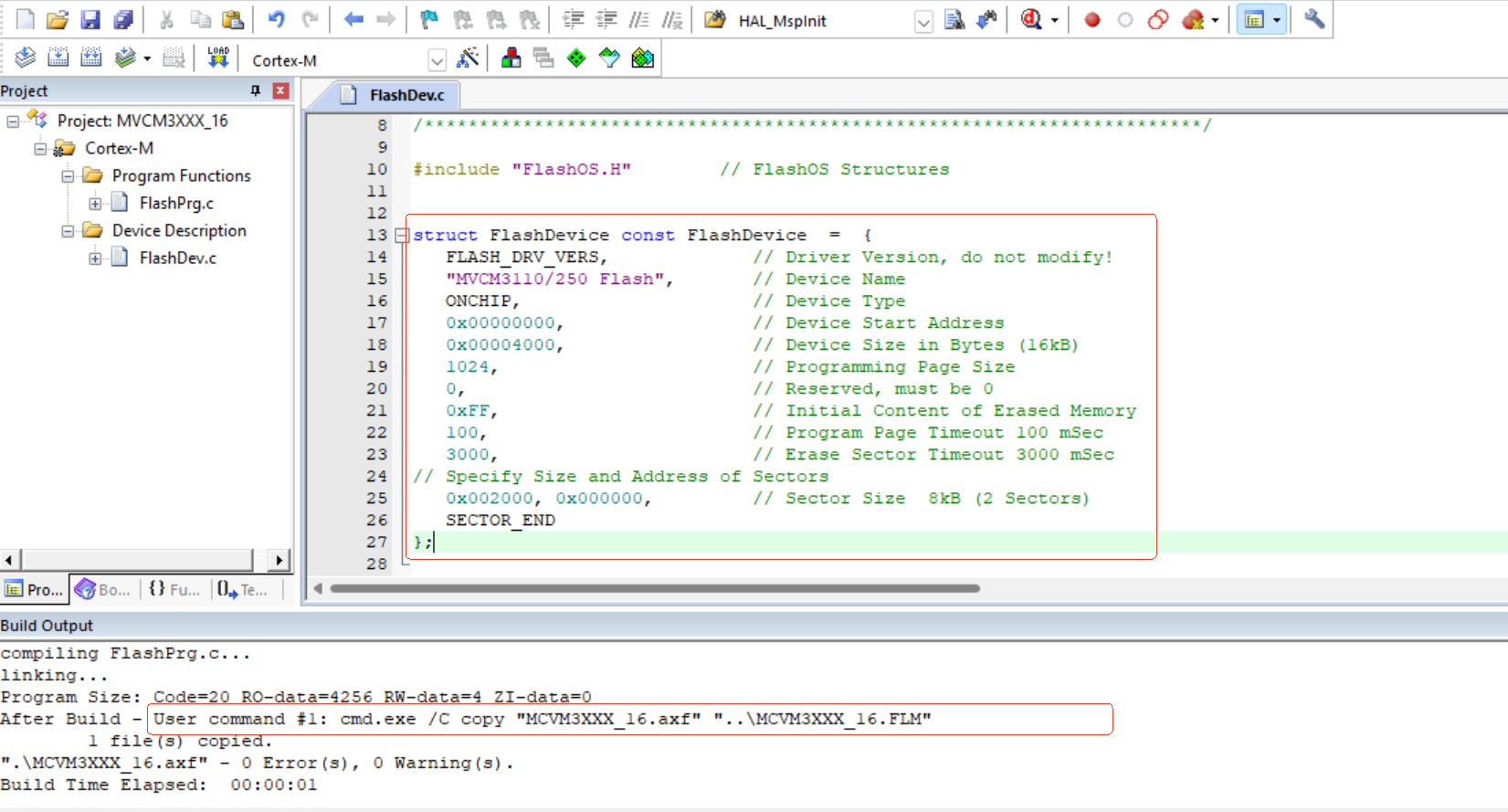
Task: Toggle bookmark with blue flag icon
Action: pyautogui.click(x=428, y=20)
